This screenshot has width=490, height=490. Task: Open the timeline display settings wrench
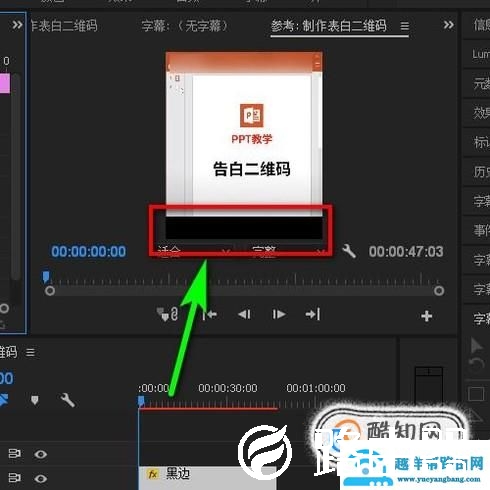click(x=67, y=400)
